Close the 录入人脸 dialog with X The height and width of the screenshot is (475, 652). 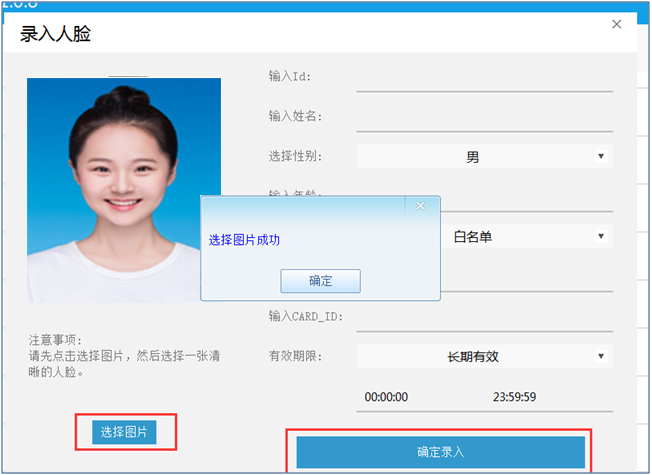pyautogui.click(x=617, y=24)
